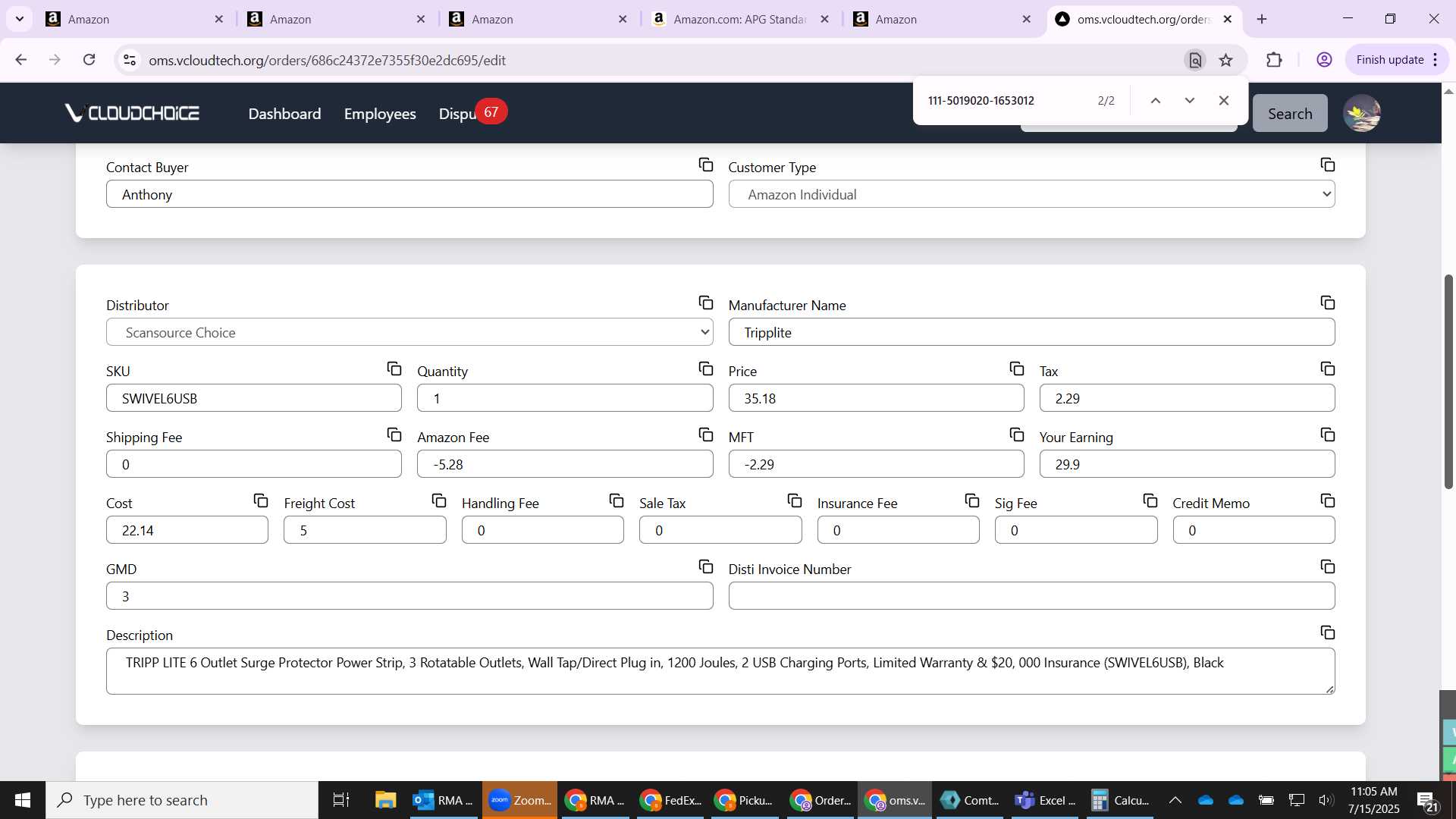Open the browser Extensions menu
1456x819 pixels.
click(x=1274, y=60)
